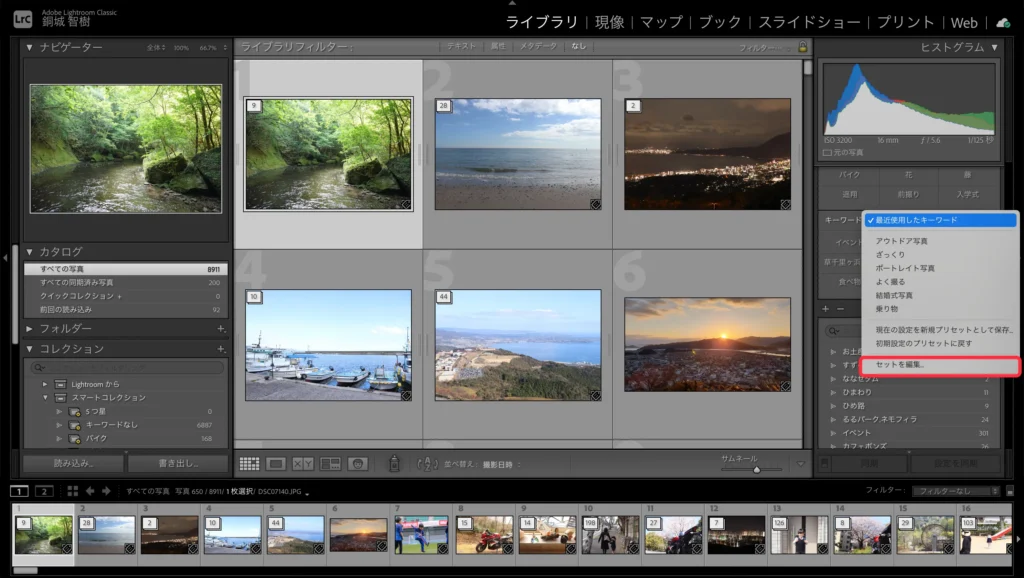Toggle the library filter lock icon

(802, 47)
